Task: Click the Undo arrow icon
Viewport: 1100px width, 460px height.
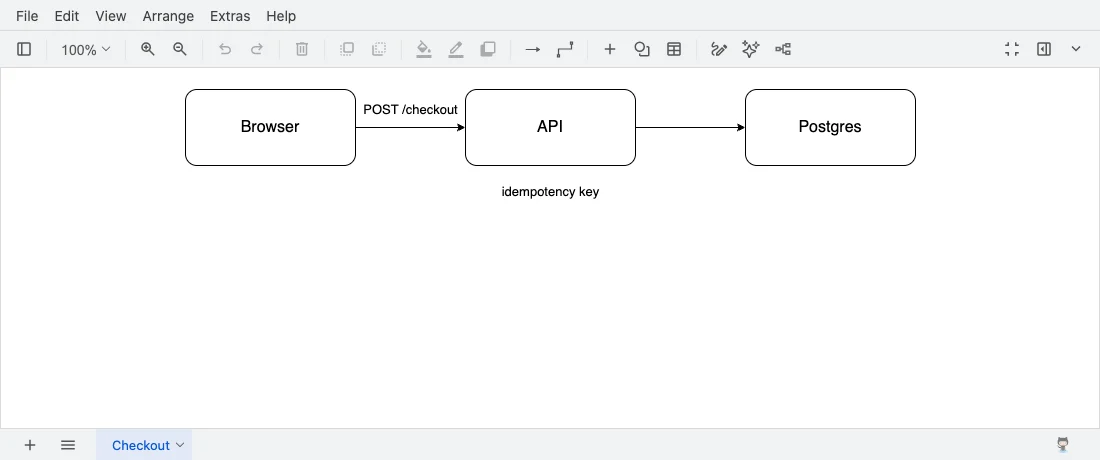Action: (224, 49)
